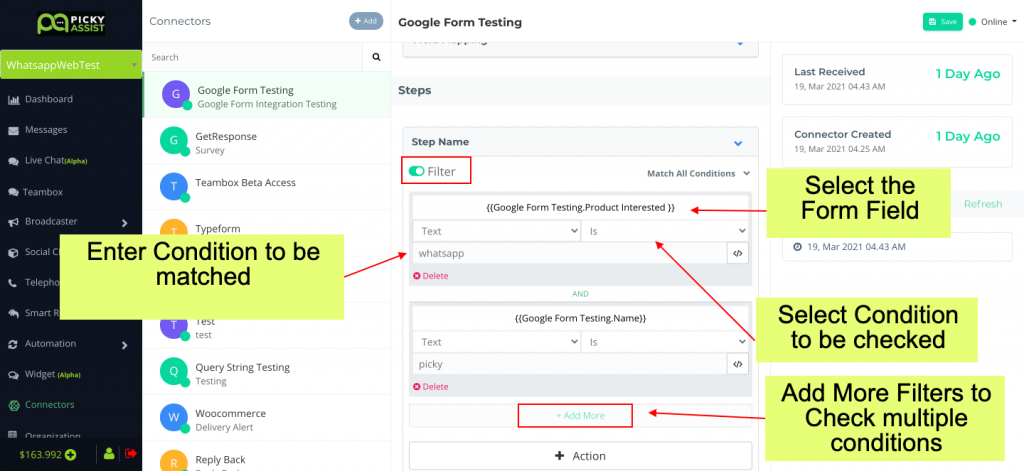The image size is (1024, 471).
Task: Insert variable via whatsapp code icon
Action: pos(738,253)
